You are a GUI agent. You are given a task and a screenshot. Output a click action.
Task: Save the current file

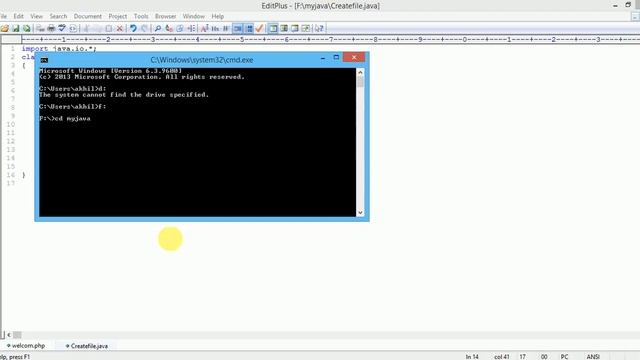(16, 28)
